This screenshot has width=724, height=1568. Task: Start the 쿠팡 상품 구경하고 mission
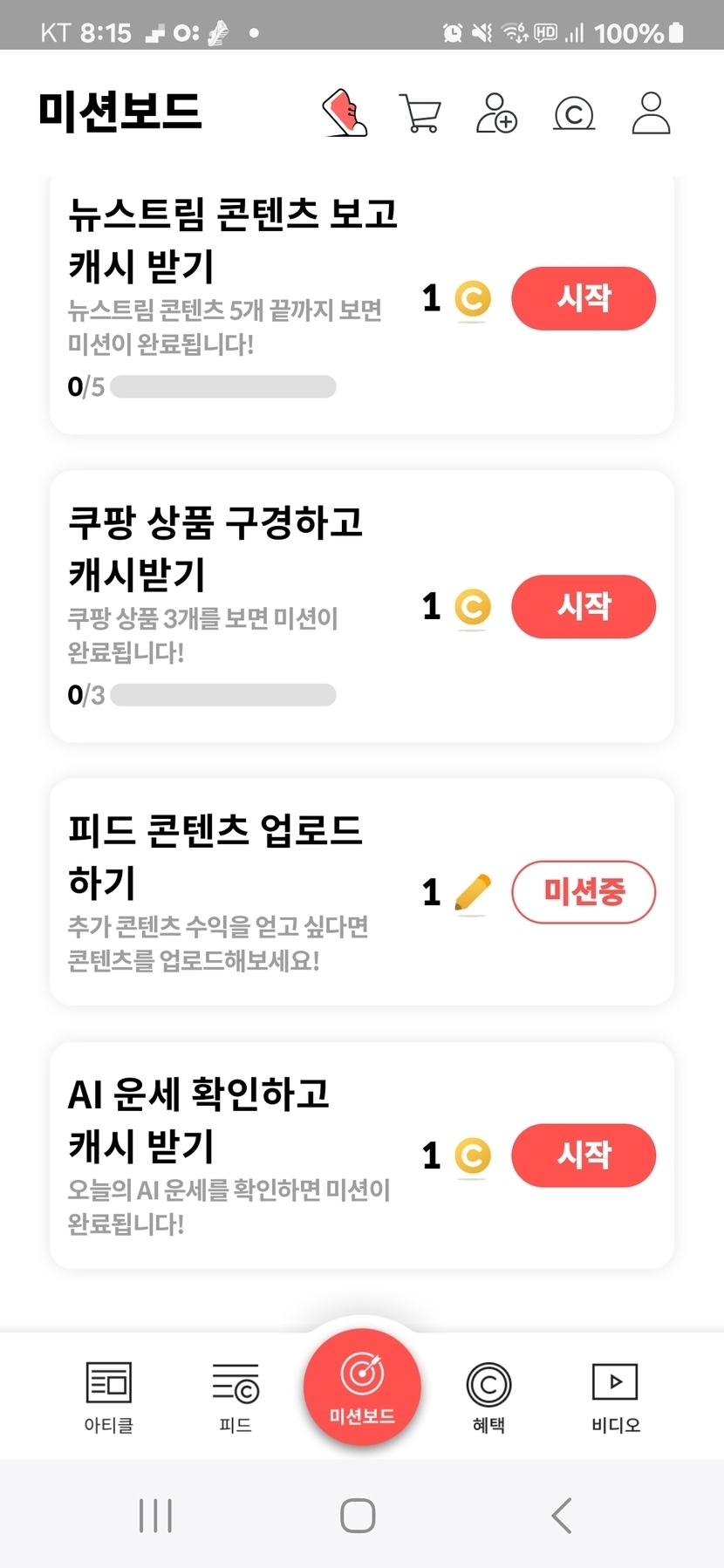[x=584, y=607]
